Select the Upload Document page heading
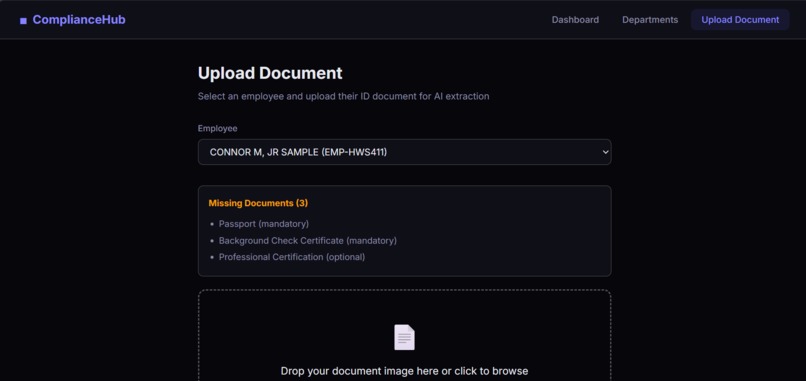This screenshot has width=806, height=381. coord(270,73)
